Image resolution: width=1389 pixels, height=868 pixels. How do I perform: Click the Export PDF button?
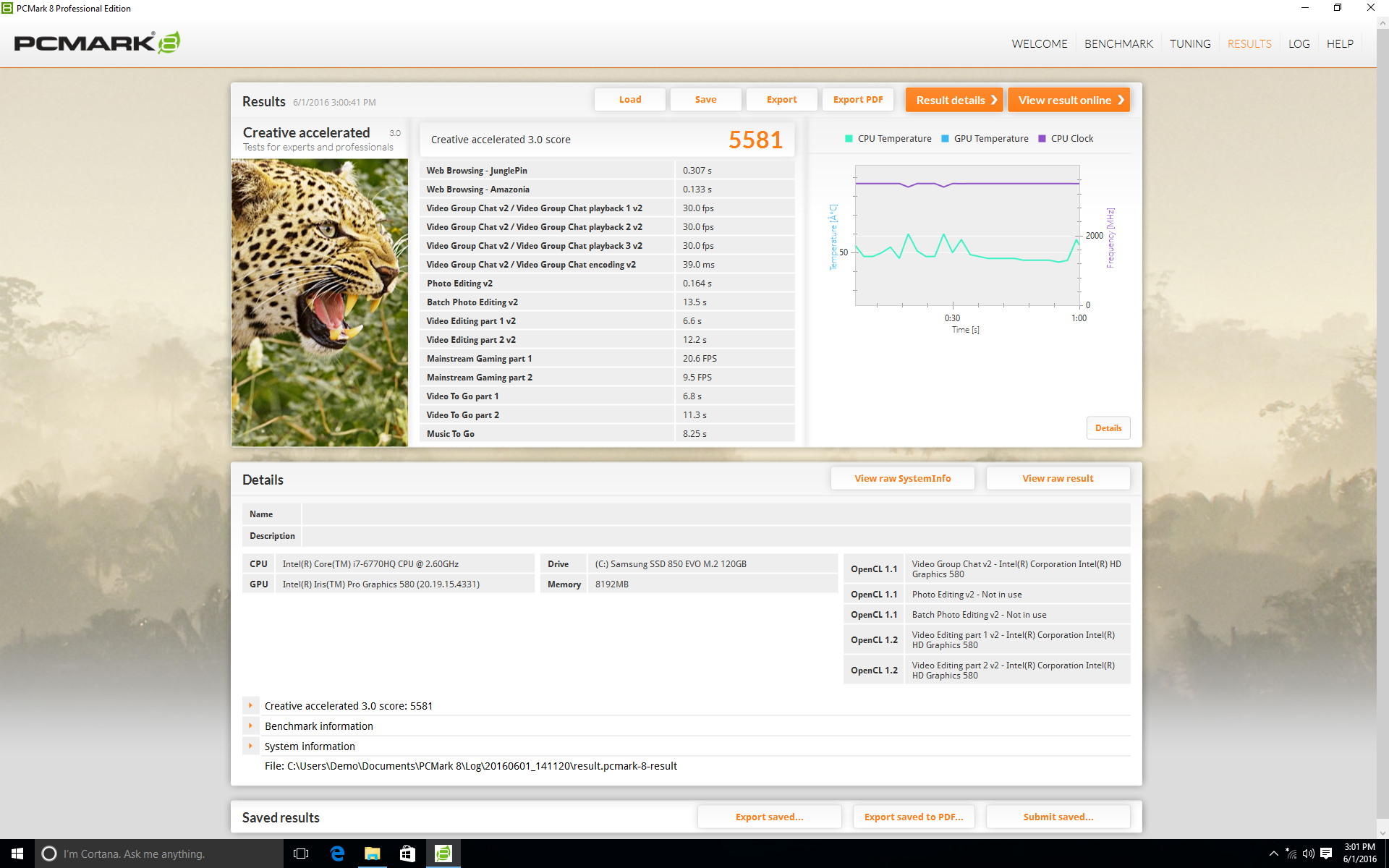pyautogui.click(x=858, y=100)
